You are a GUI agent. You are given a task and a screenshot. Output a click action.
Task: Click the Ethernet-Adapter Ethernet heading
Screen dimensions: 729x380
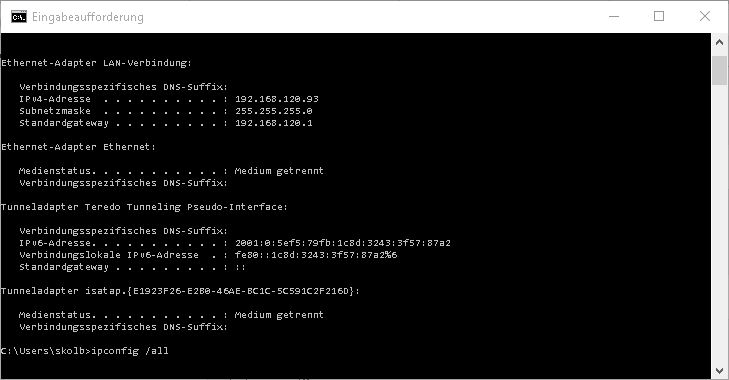(78, 147)
